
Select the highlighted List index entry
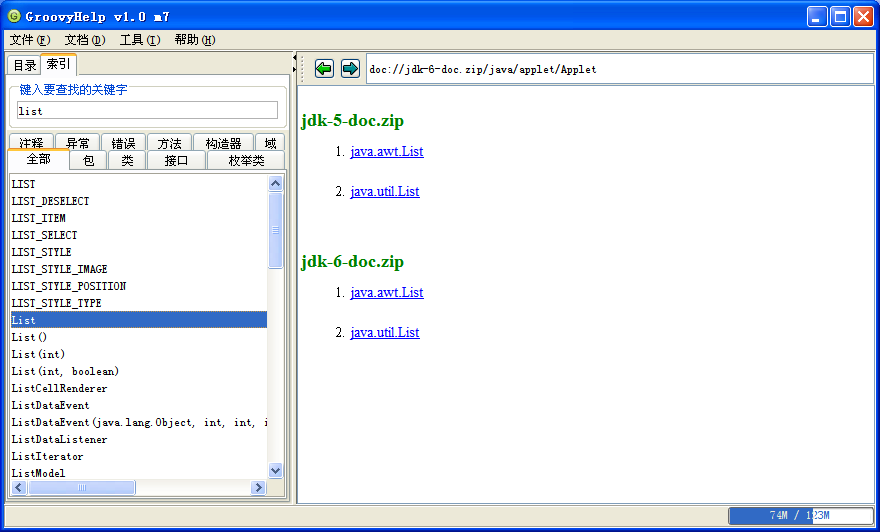(139, 320)
